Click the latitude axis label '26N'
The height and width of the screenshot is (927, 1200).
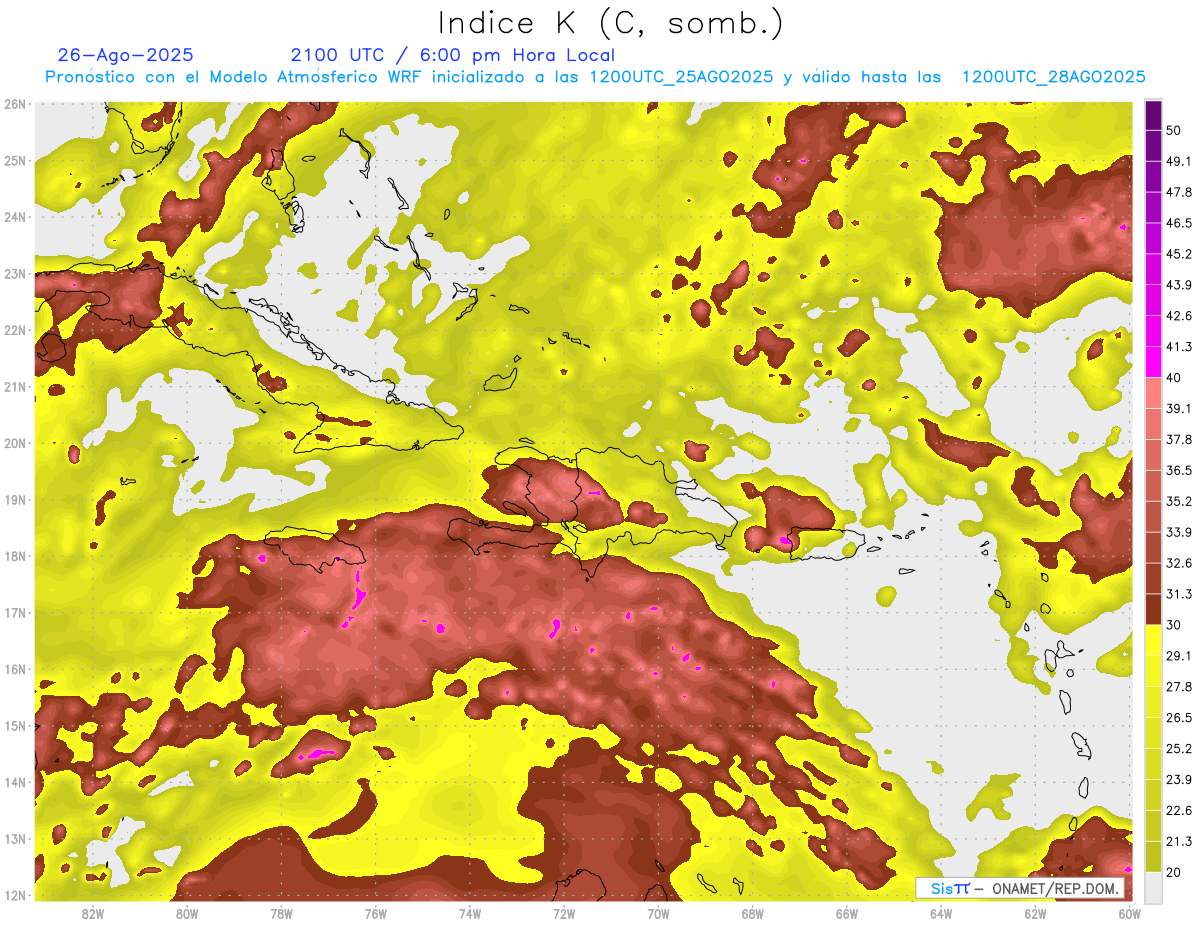click(x=14, y=104)
